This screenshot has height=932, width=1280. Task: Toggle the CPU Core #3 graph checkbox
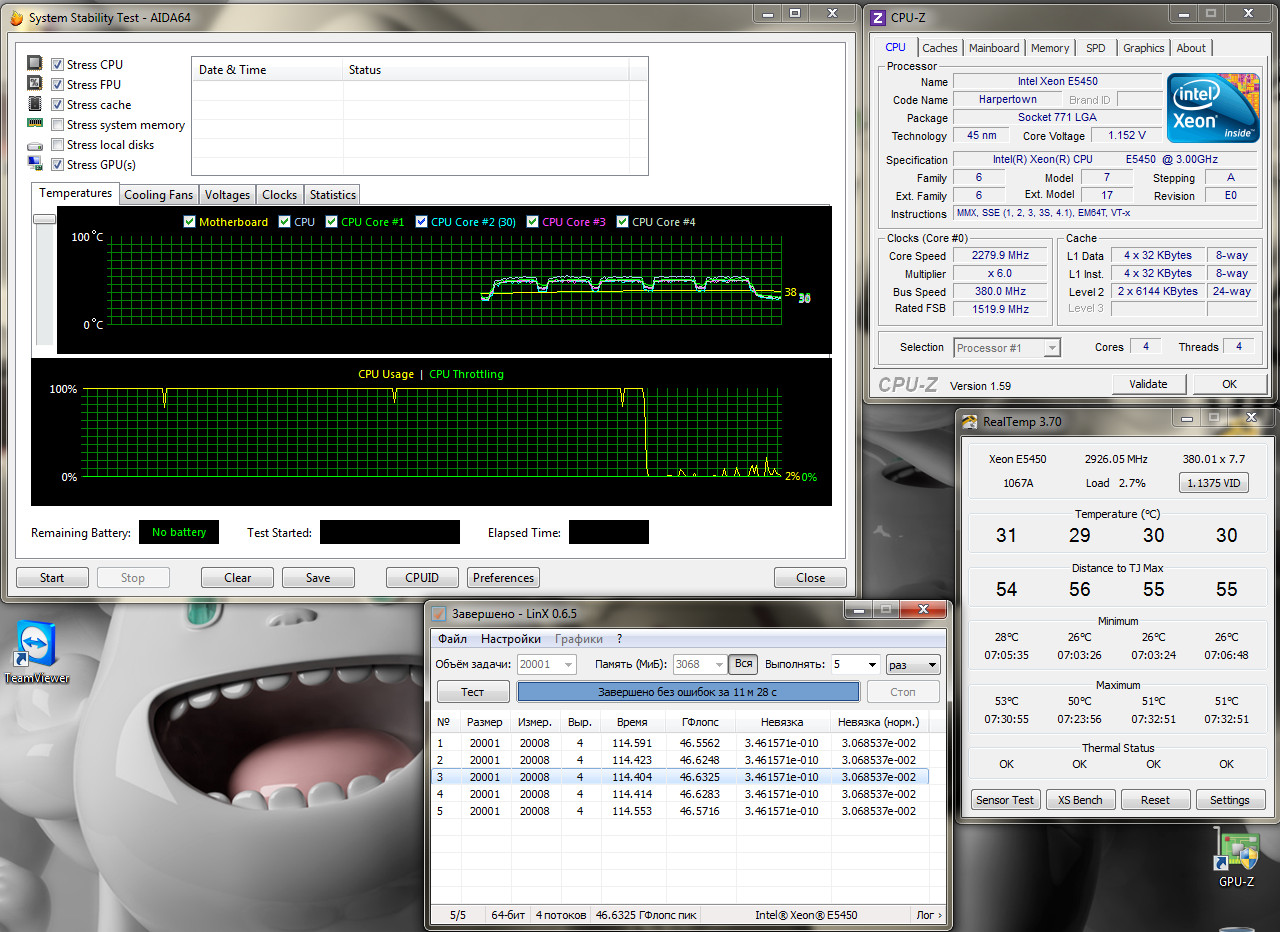pyautogui.click(x=533, y=222)
